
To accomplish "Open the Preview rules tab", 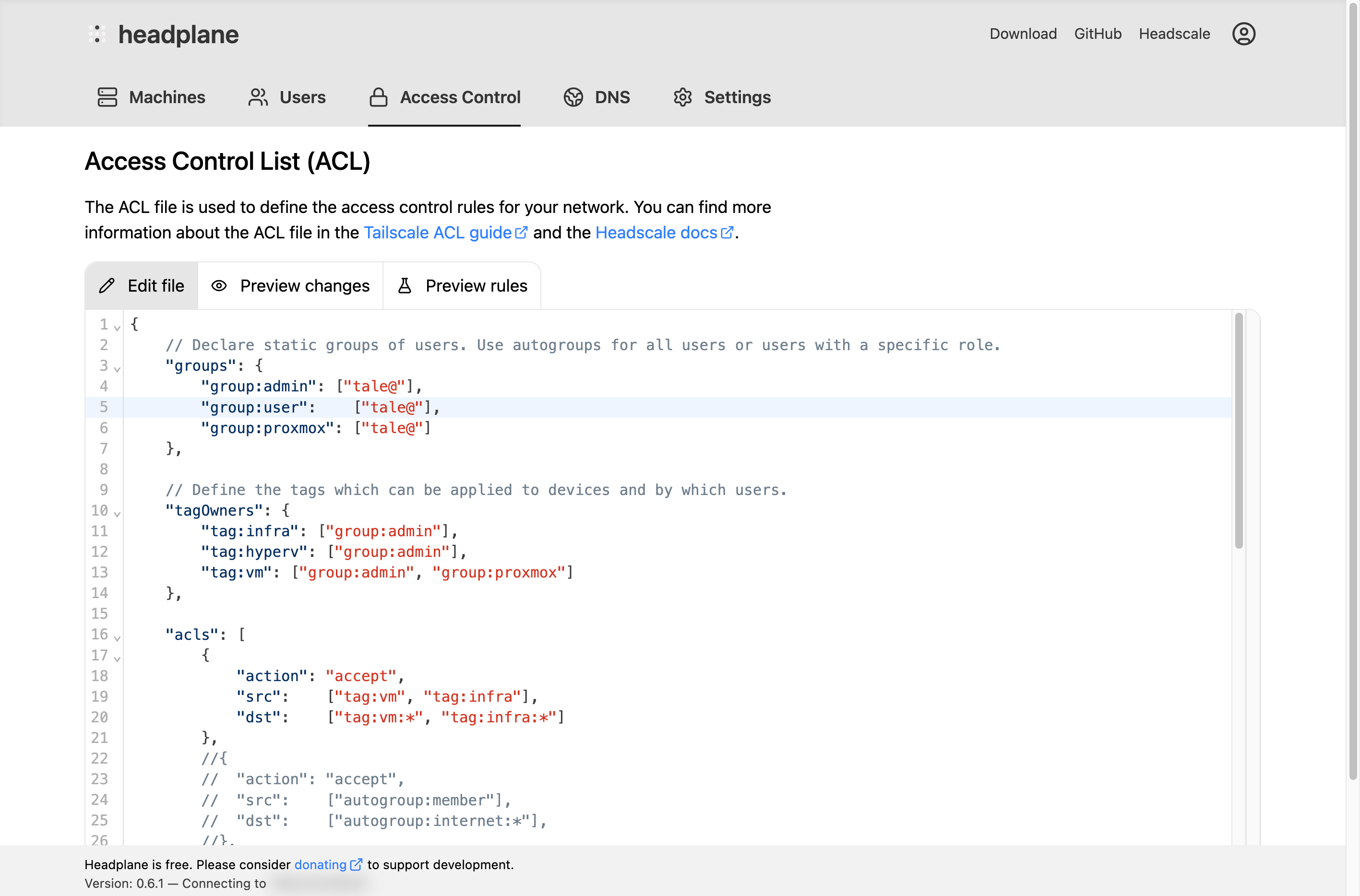I will click(x=462, y=286).
